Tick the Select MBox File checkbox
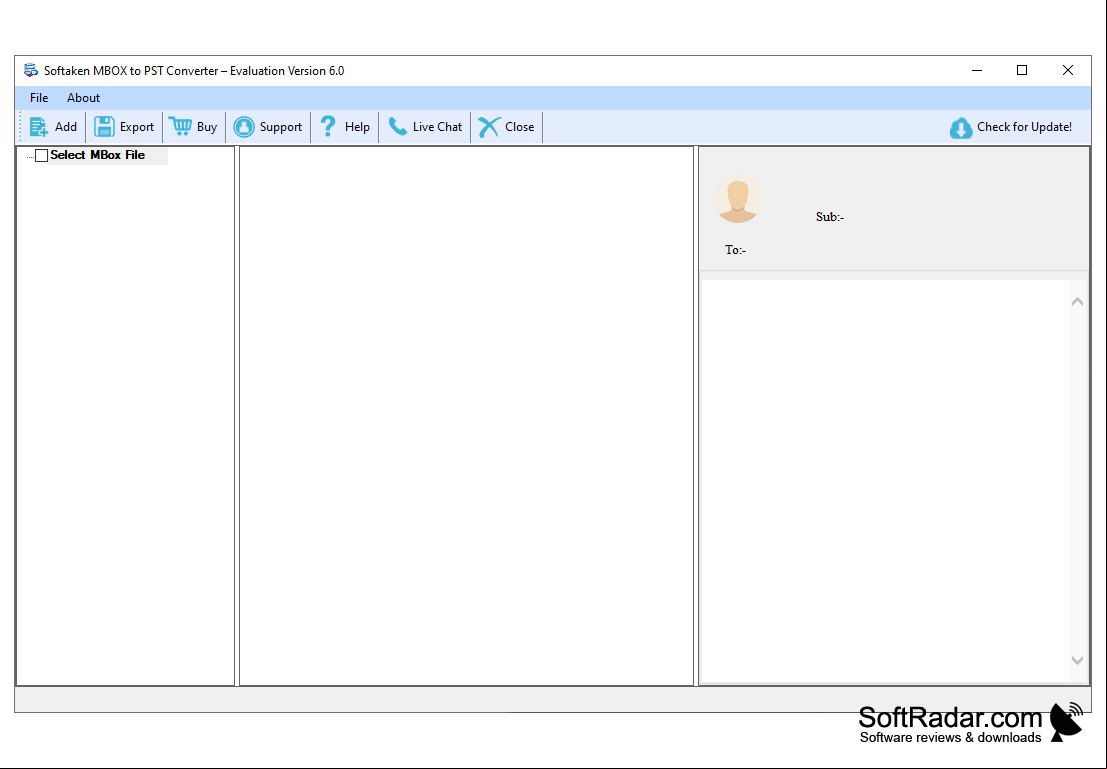Image resolution: width=1107 pixels, height=769 pixels. [x=42, y=155]
